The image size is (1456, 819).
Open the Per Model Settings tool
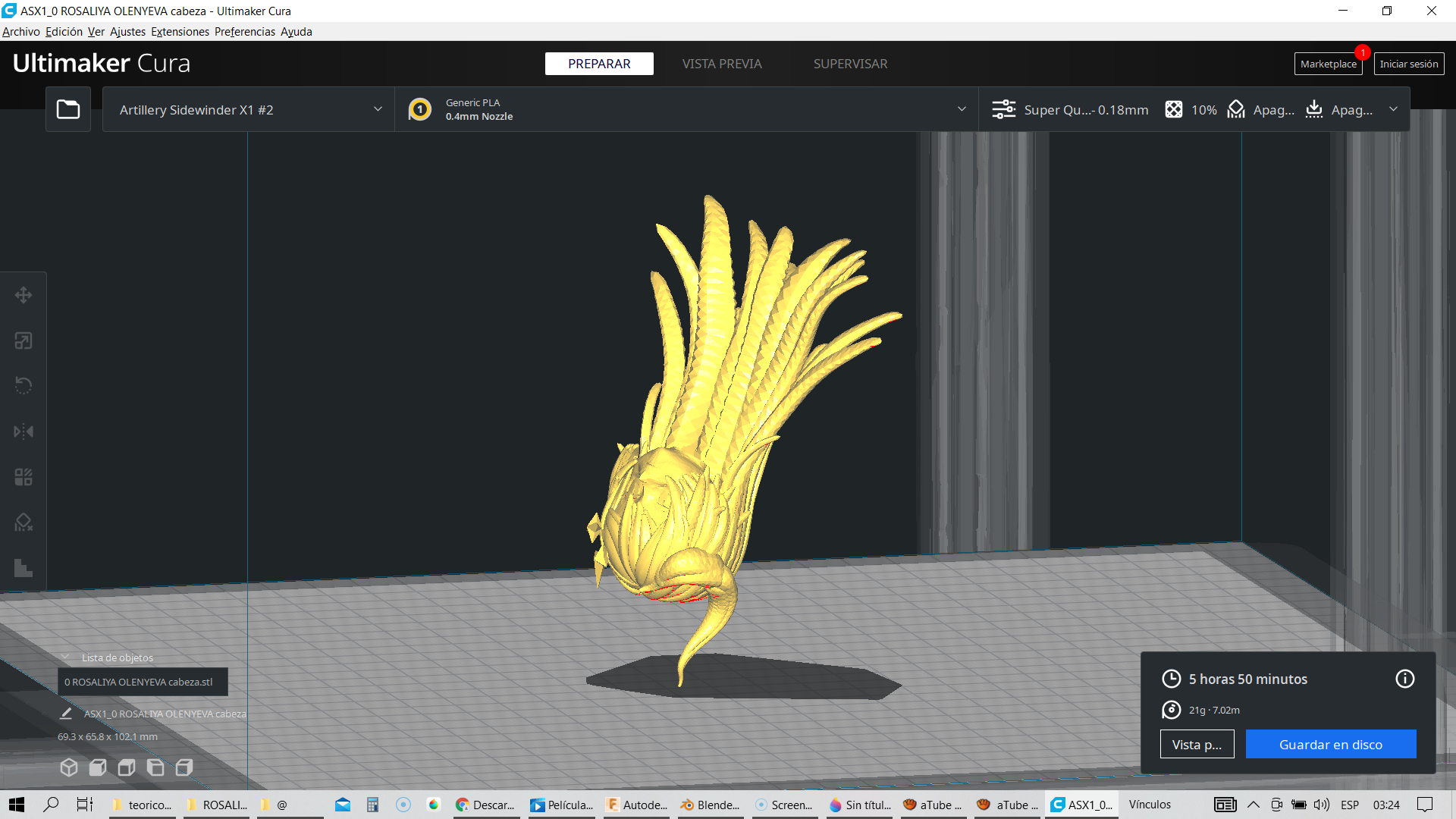(24, 477)
